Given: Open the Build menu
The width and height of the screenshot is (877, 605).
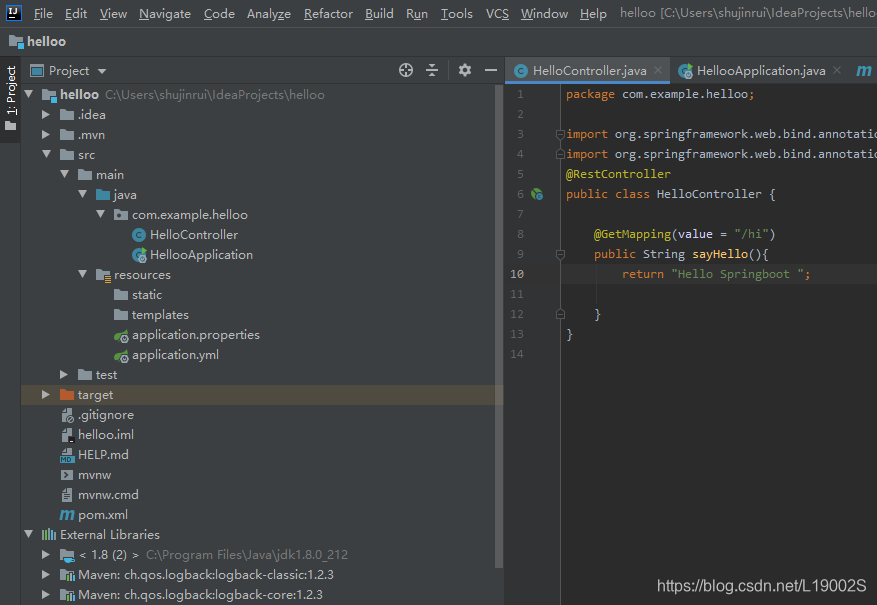Looking at the screenshot, I should (x=379, y=13).
